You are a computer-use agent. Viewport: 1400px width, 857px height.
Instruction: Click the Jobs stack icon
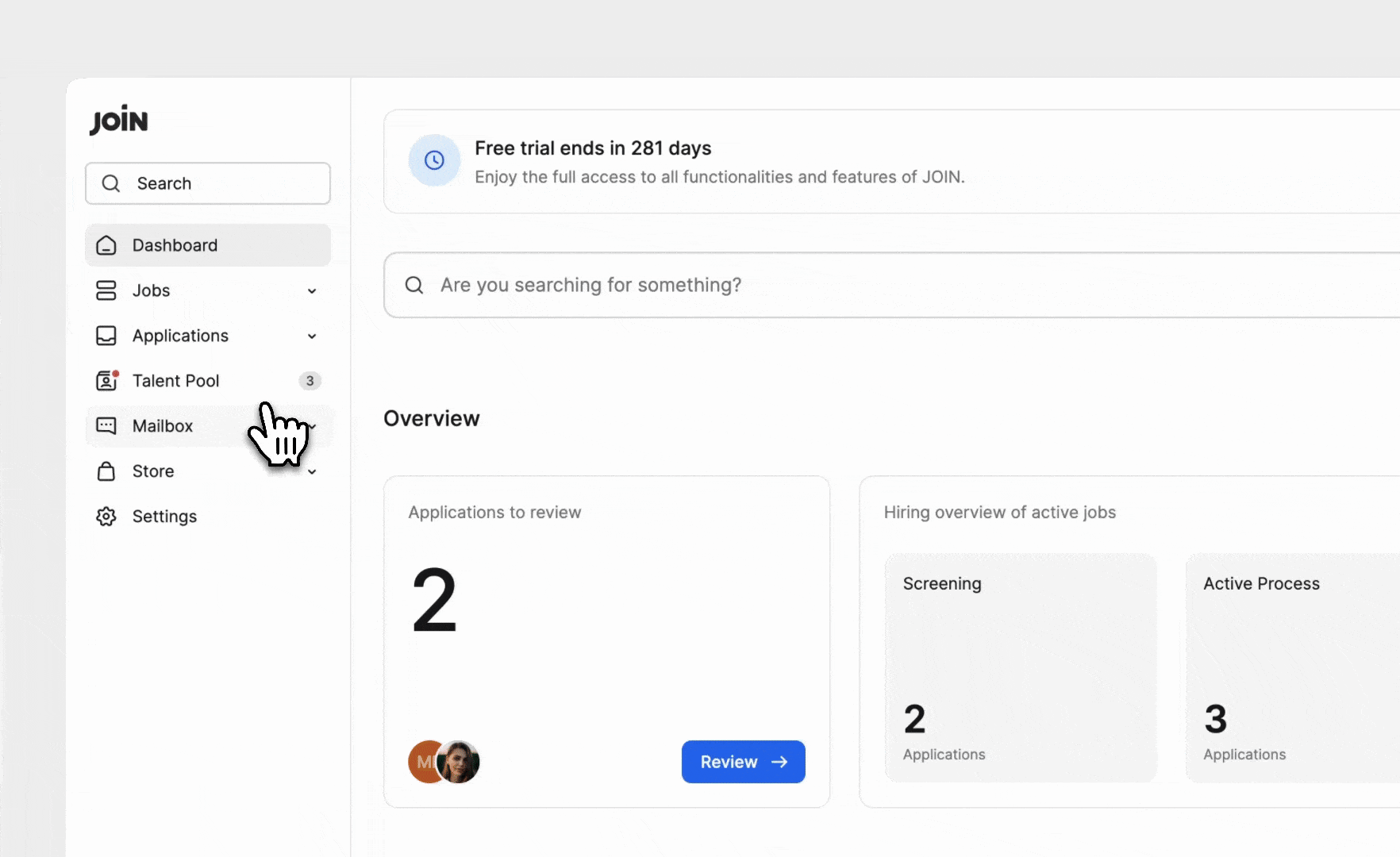(106, 291)
